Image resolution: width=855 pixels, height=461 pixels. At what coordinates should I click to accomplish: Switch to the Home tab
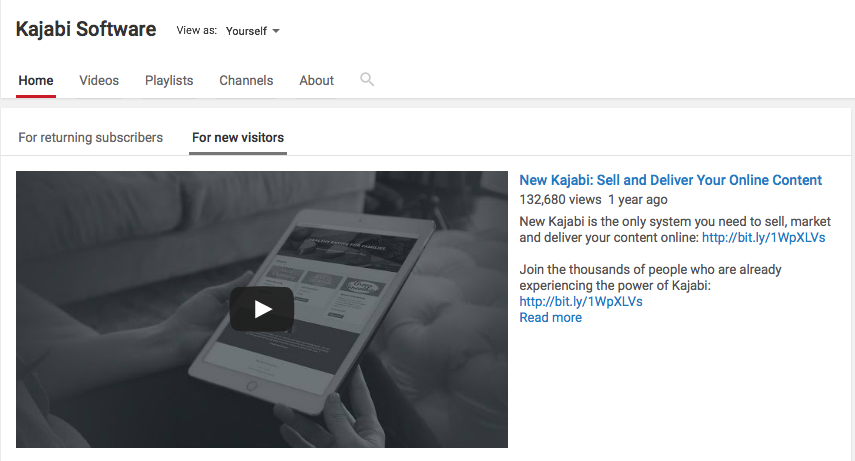click(x=36, y=81)
